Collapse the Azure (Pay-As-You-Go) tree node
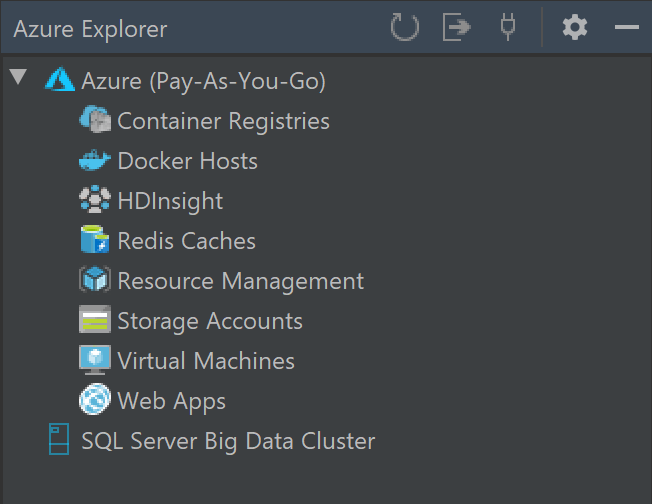 [x=18, y=77]
